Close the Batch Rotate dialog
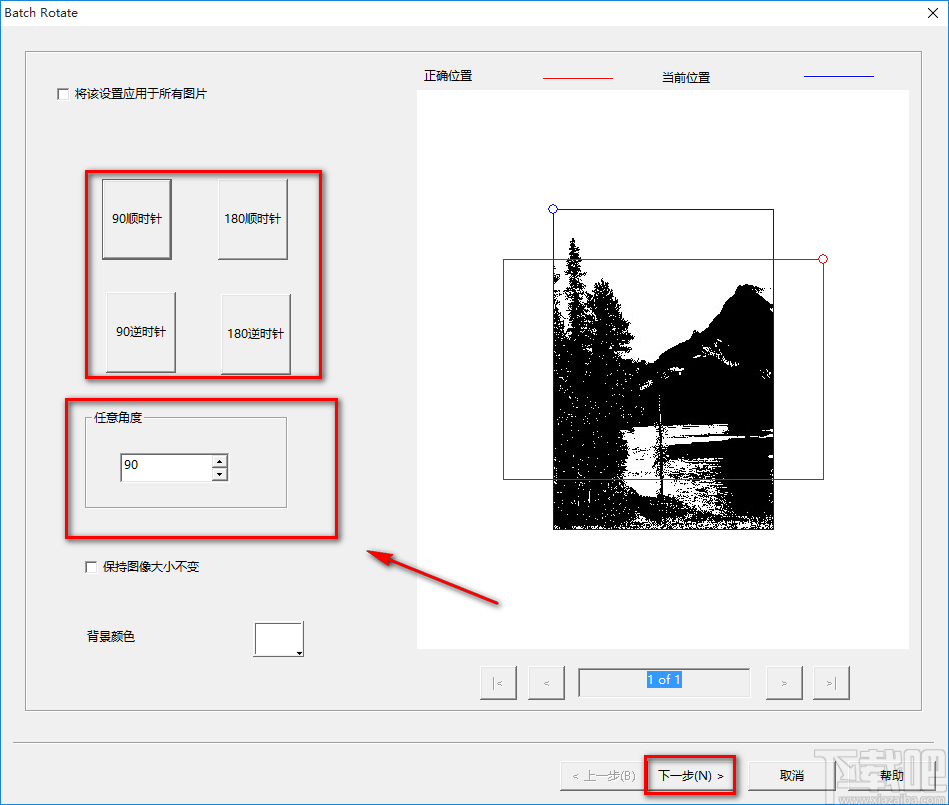 [x=933, y=13]
